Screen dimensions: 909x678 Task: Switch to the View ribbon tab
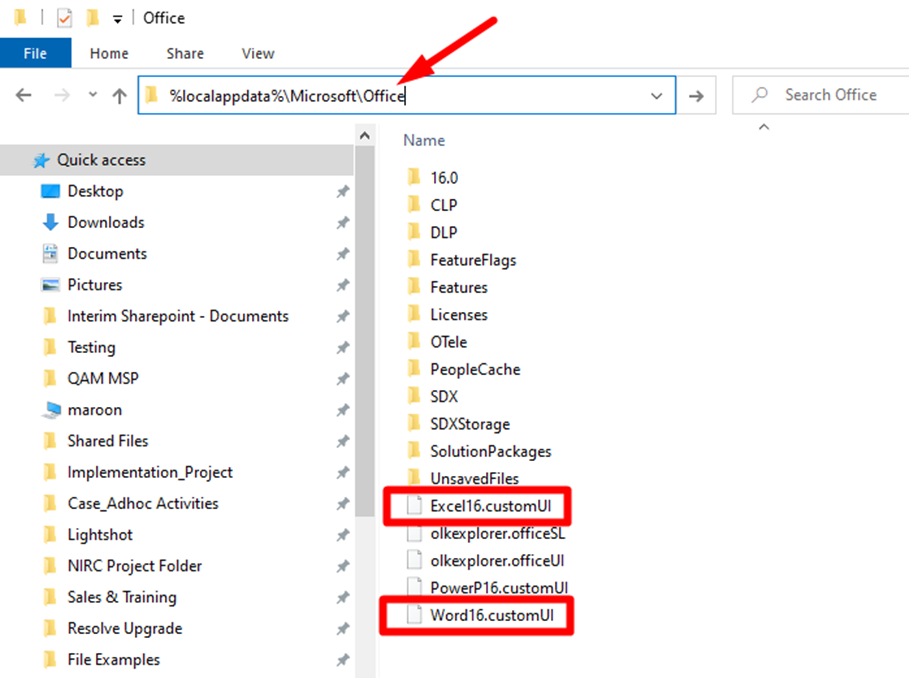pos(257,53)
